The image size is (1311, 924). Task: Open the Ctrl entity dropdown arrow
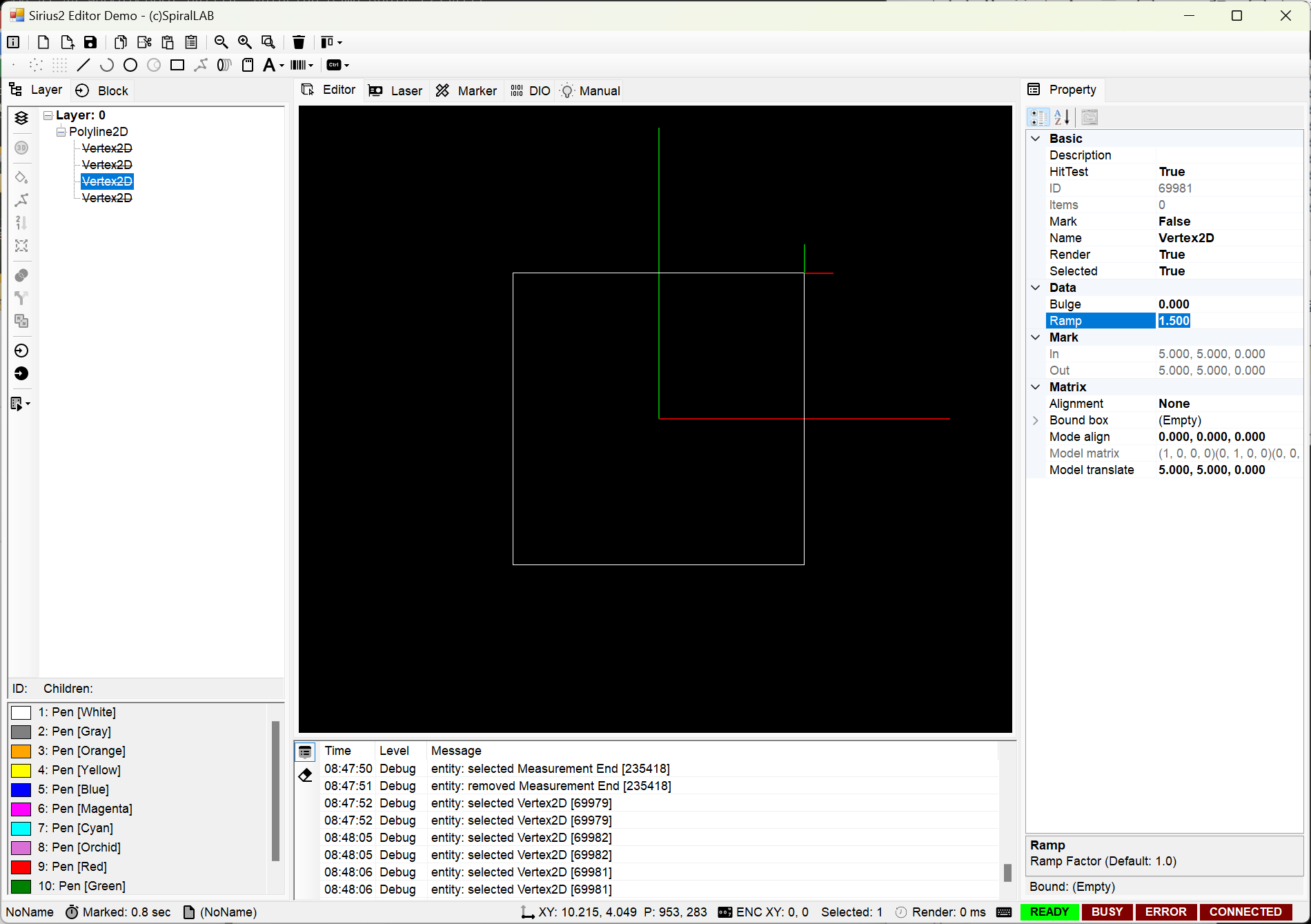pyautogui.click(x=346, y=66)
